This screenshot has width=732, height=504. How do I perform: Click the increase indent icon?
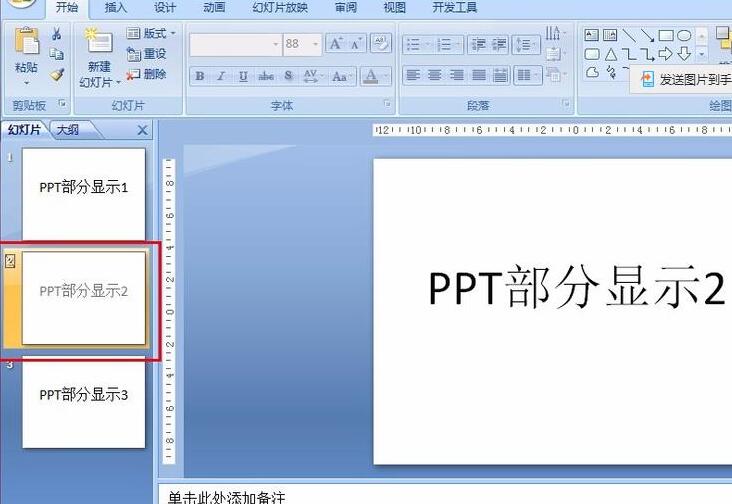[499, 45]
